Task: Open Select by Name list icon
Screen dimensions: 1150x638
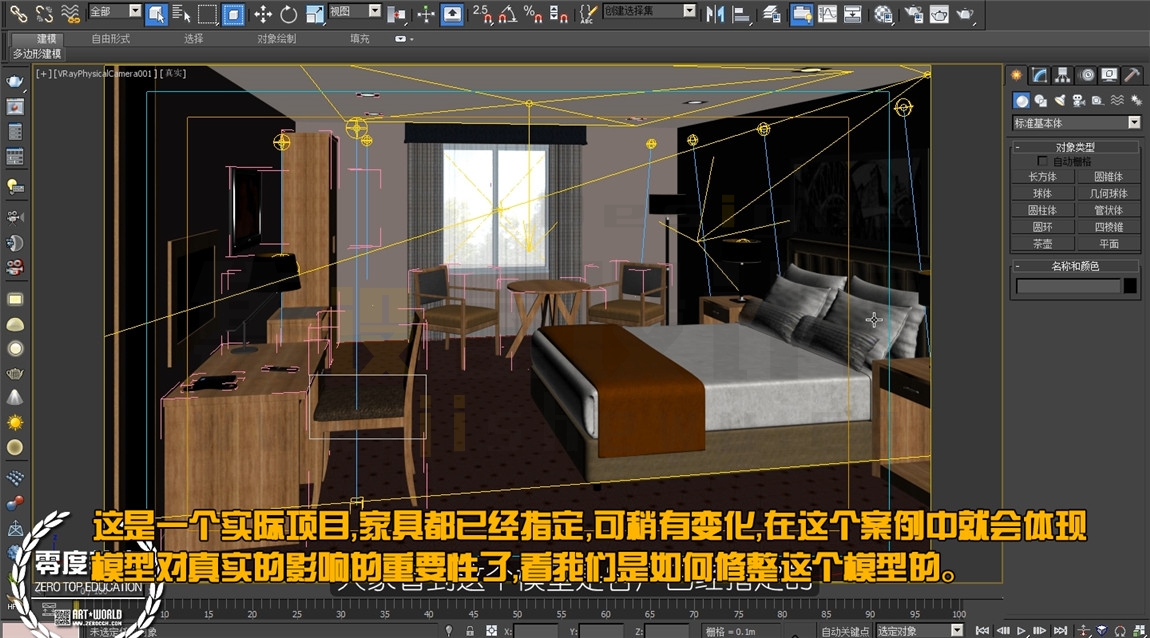Action: (181, 13)
